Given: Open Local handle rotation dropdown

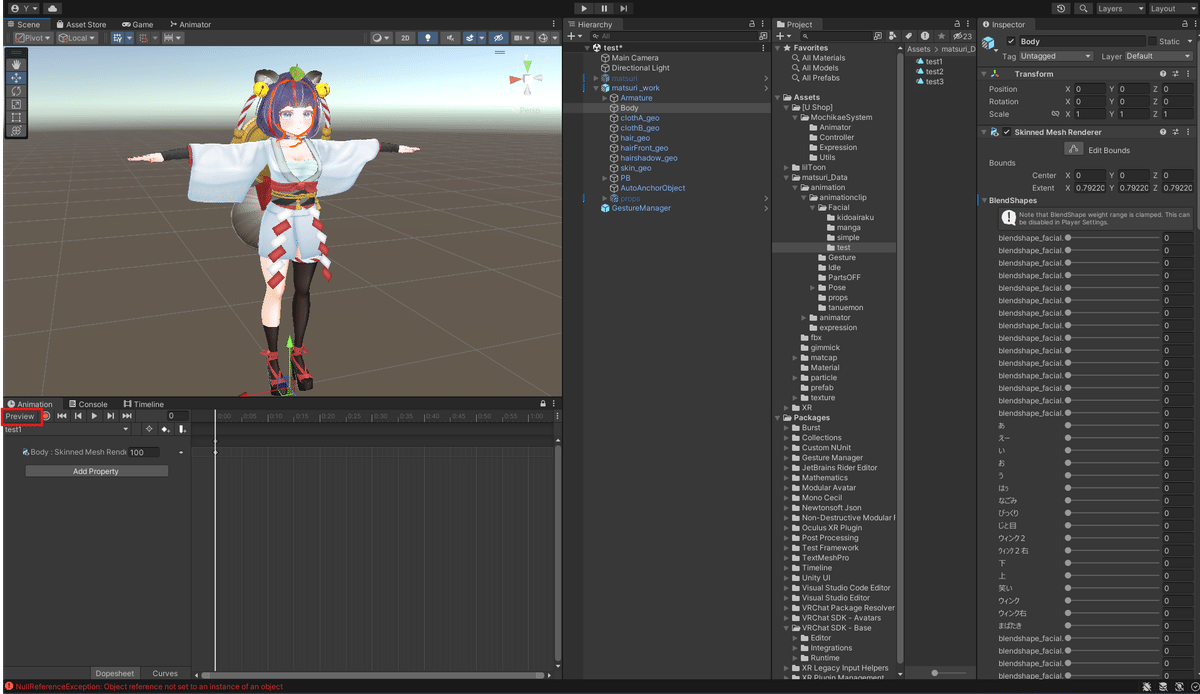Looking at the screenshot, I should (77, 38).
